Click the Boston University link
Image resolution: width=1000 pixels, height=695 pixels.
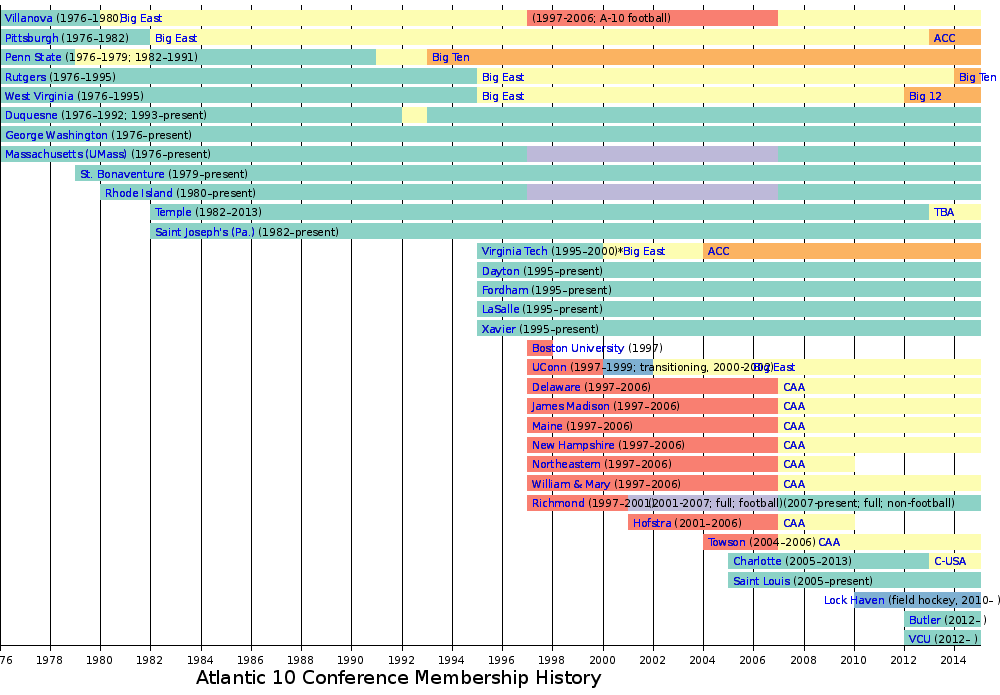pos(578,348)
